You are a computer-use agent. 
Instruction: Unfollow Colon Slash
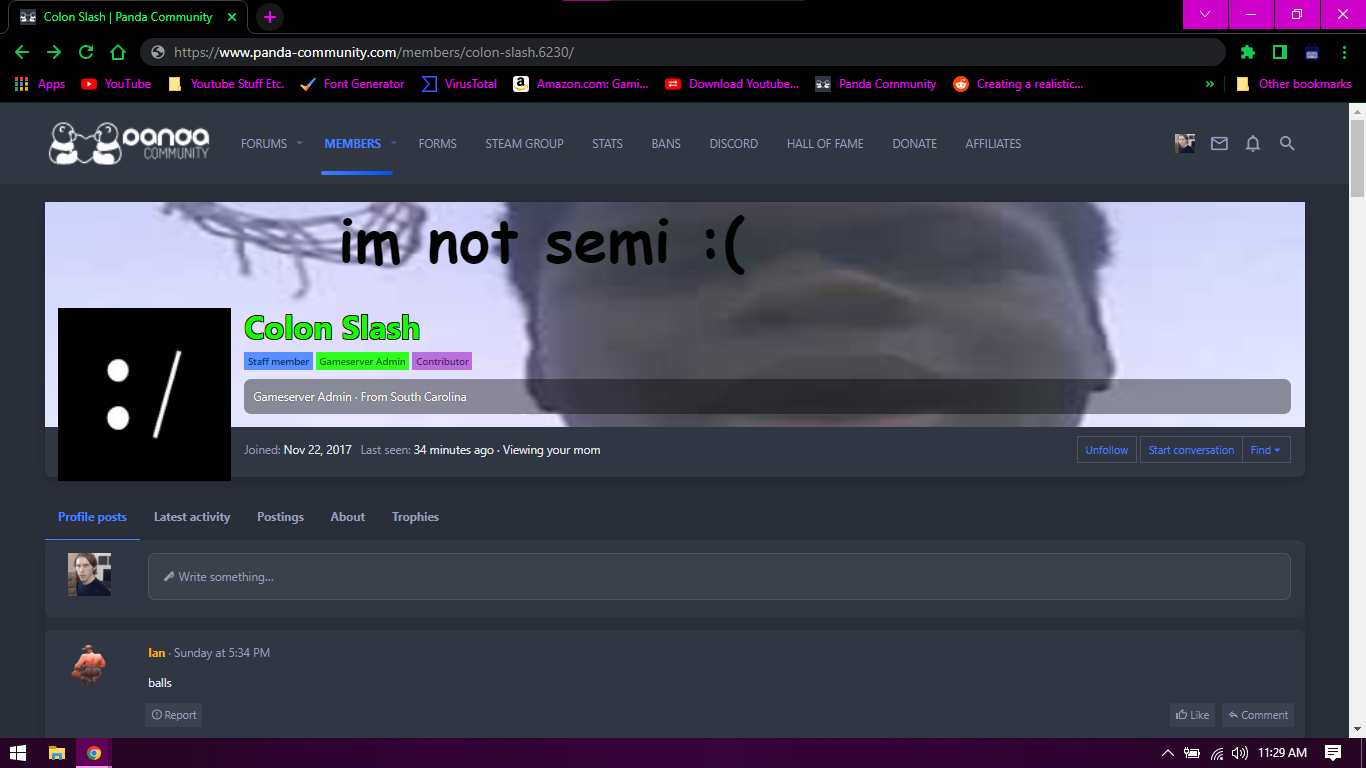[1106, 449]
